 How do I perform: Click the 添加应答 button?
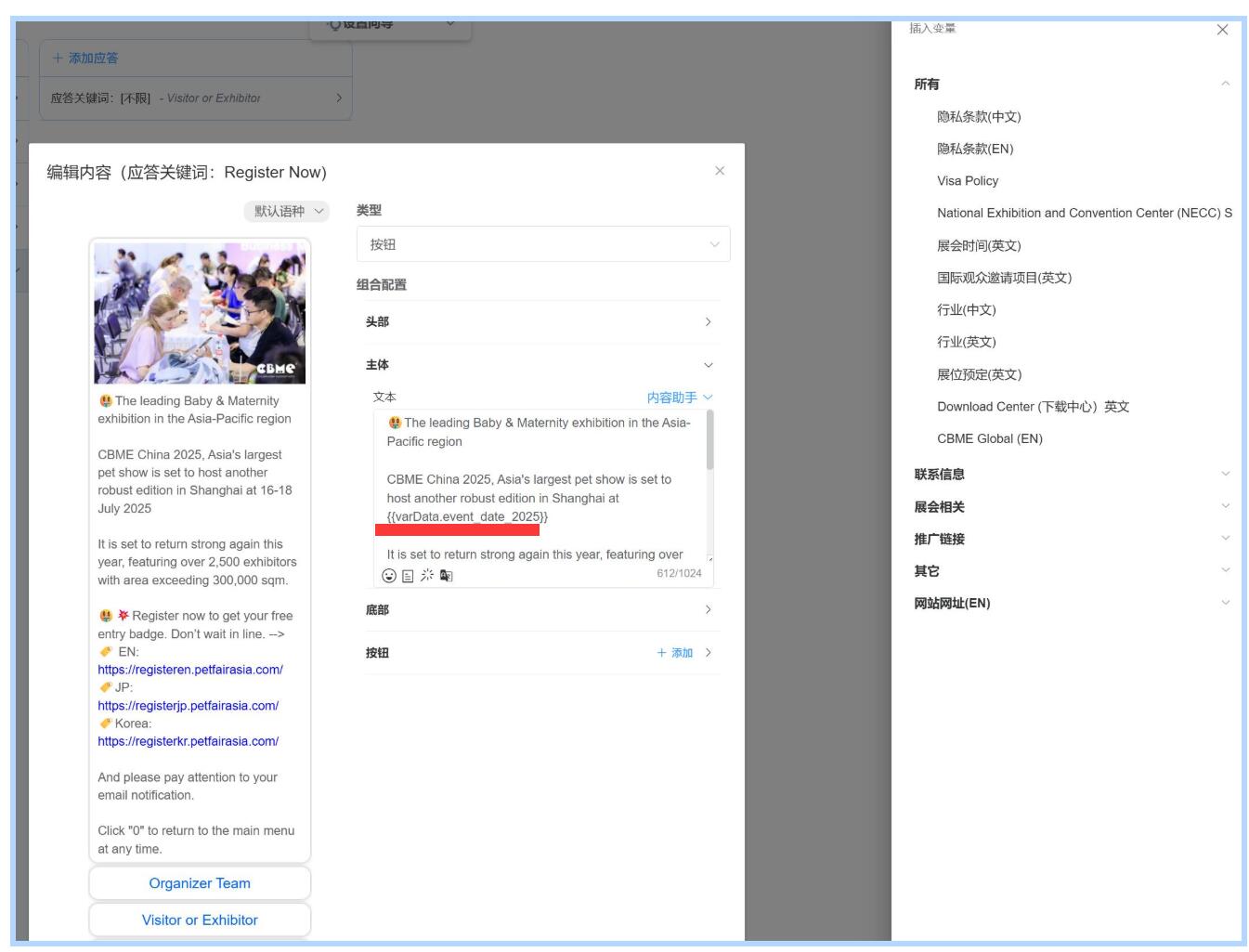[x=85, y=58]
